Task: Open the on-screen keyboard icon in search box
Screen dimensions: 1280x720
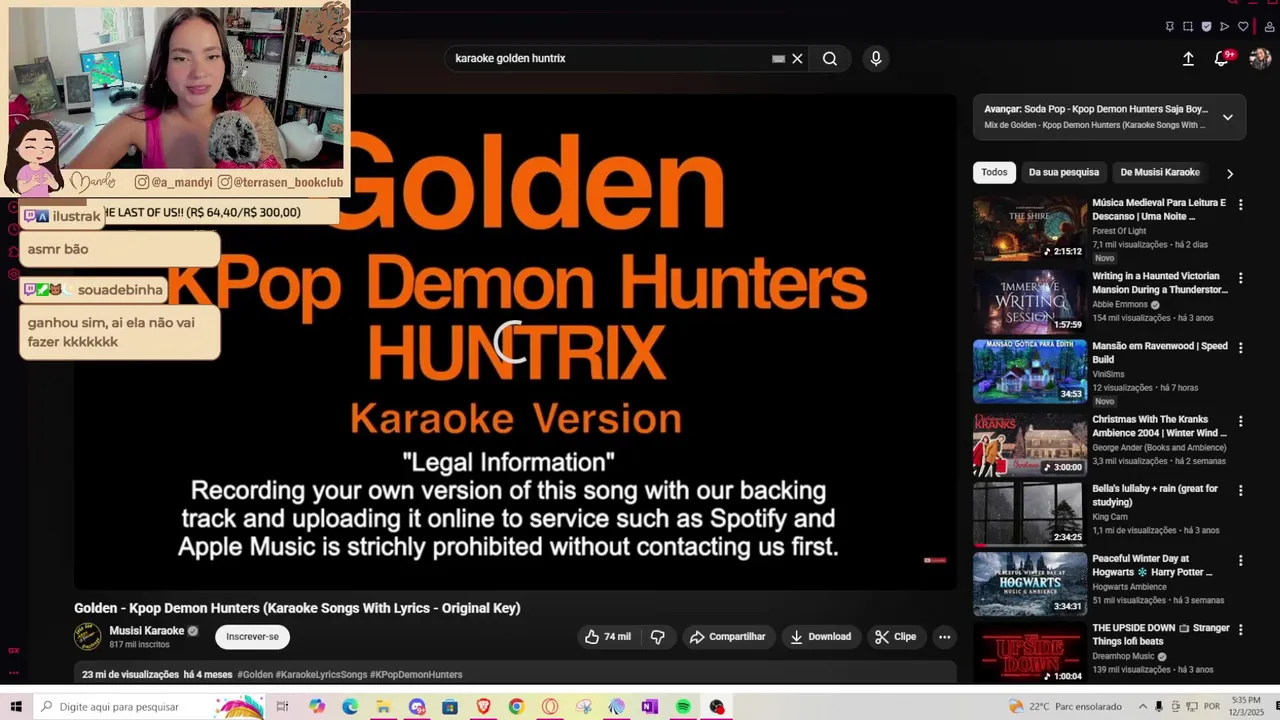Action: [778, 59]
